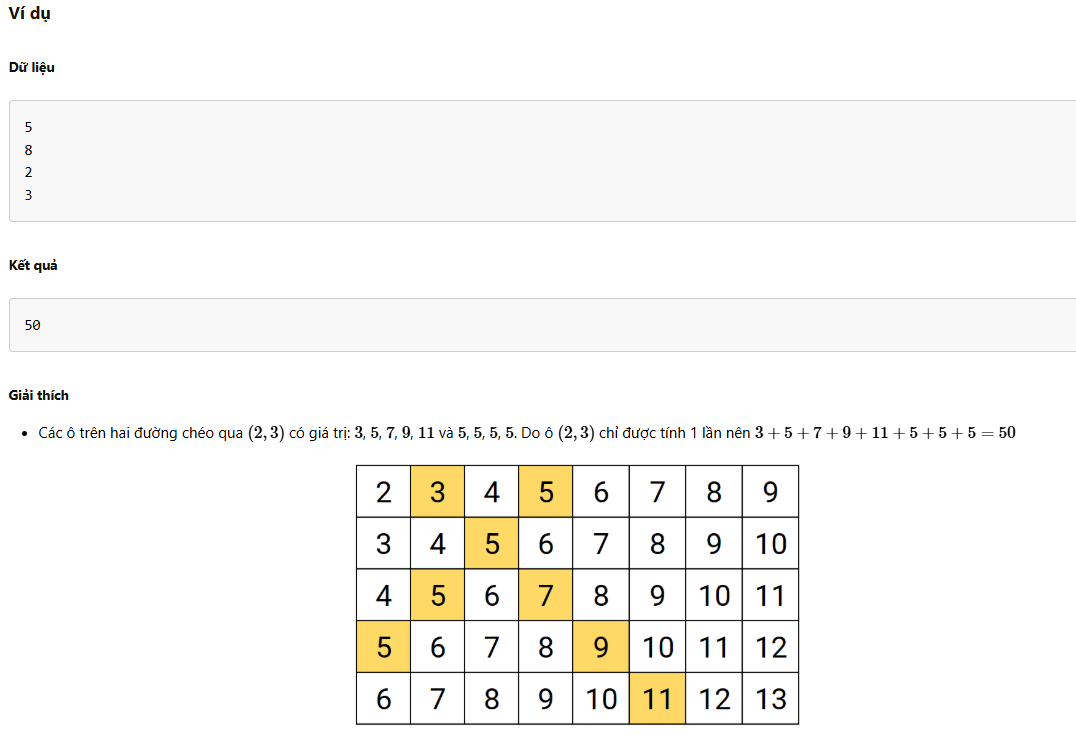The image size is (1076, 736).
Task: Click the 'Kết quả' label
Action: coord(33,265)
